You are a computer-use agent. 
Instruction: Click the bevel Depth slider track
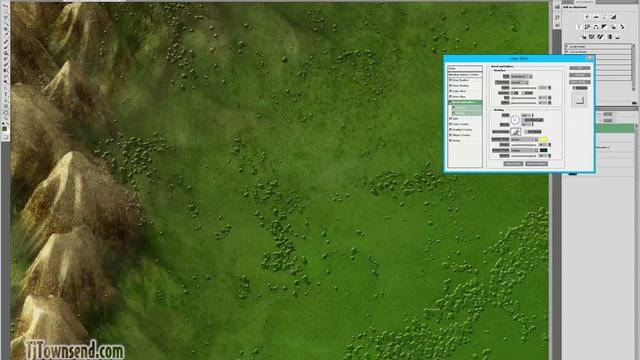[x=524, y=88]
